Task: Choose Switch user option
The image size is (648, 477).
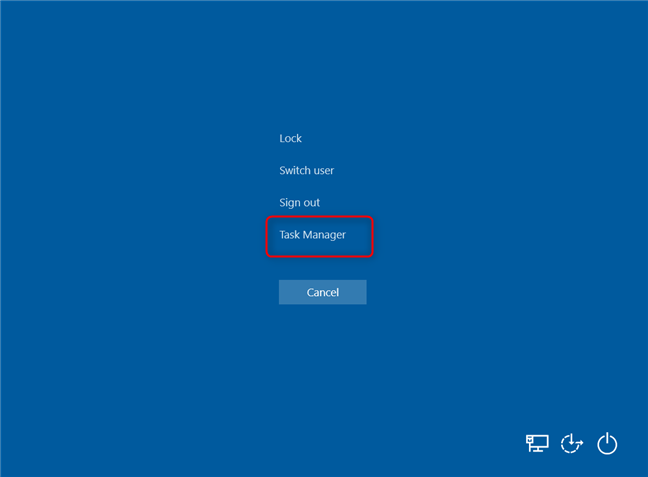Action: click(307, 171)
